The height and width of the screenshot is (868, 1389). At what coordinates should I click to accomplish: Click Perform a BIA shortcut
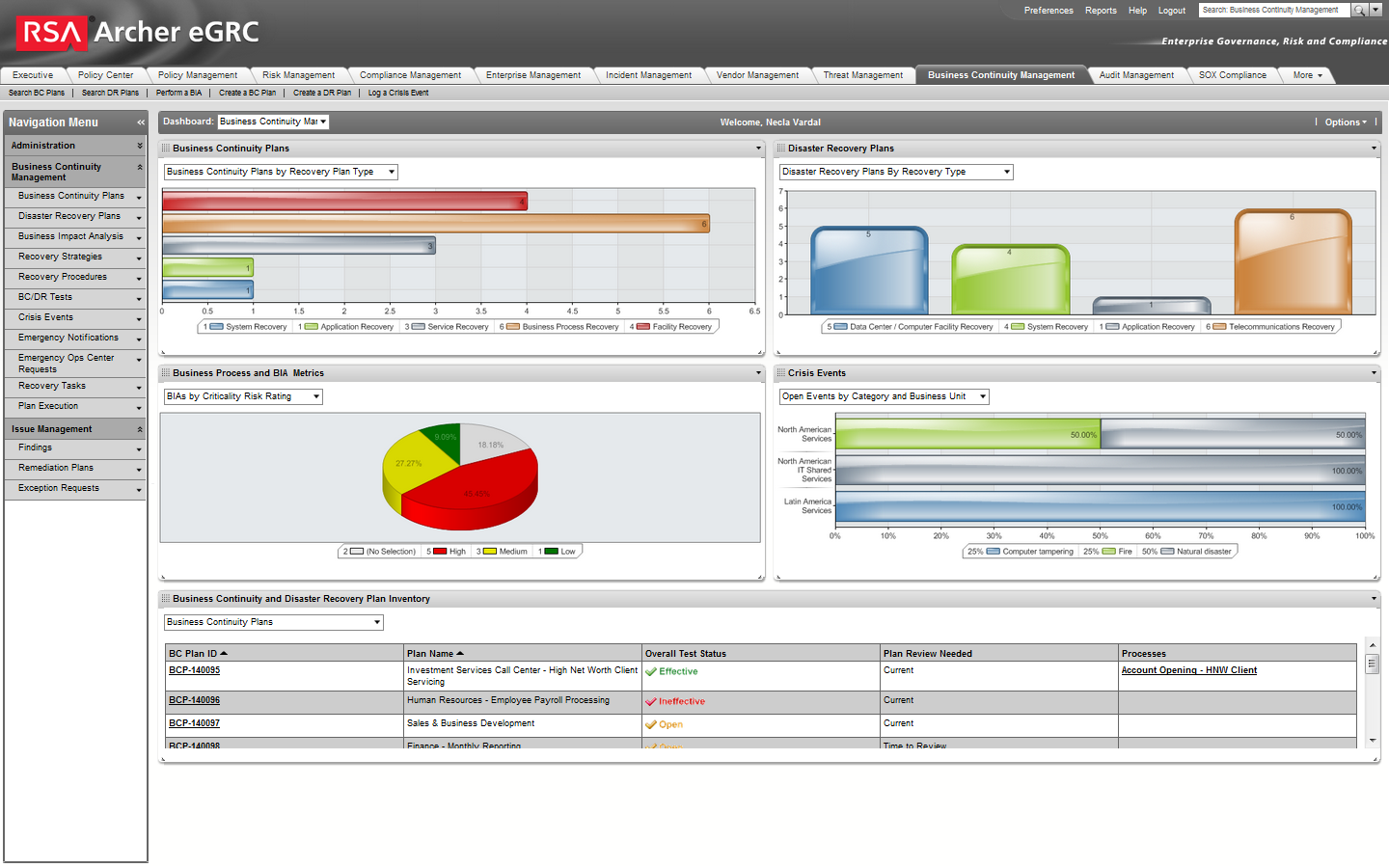coord(178,94)
